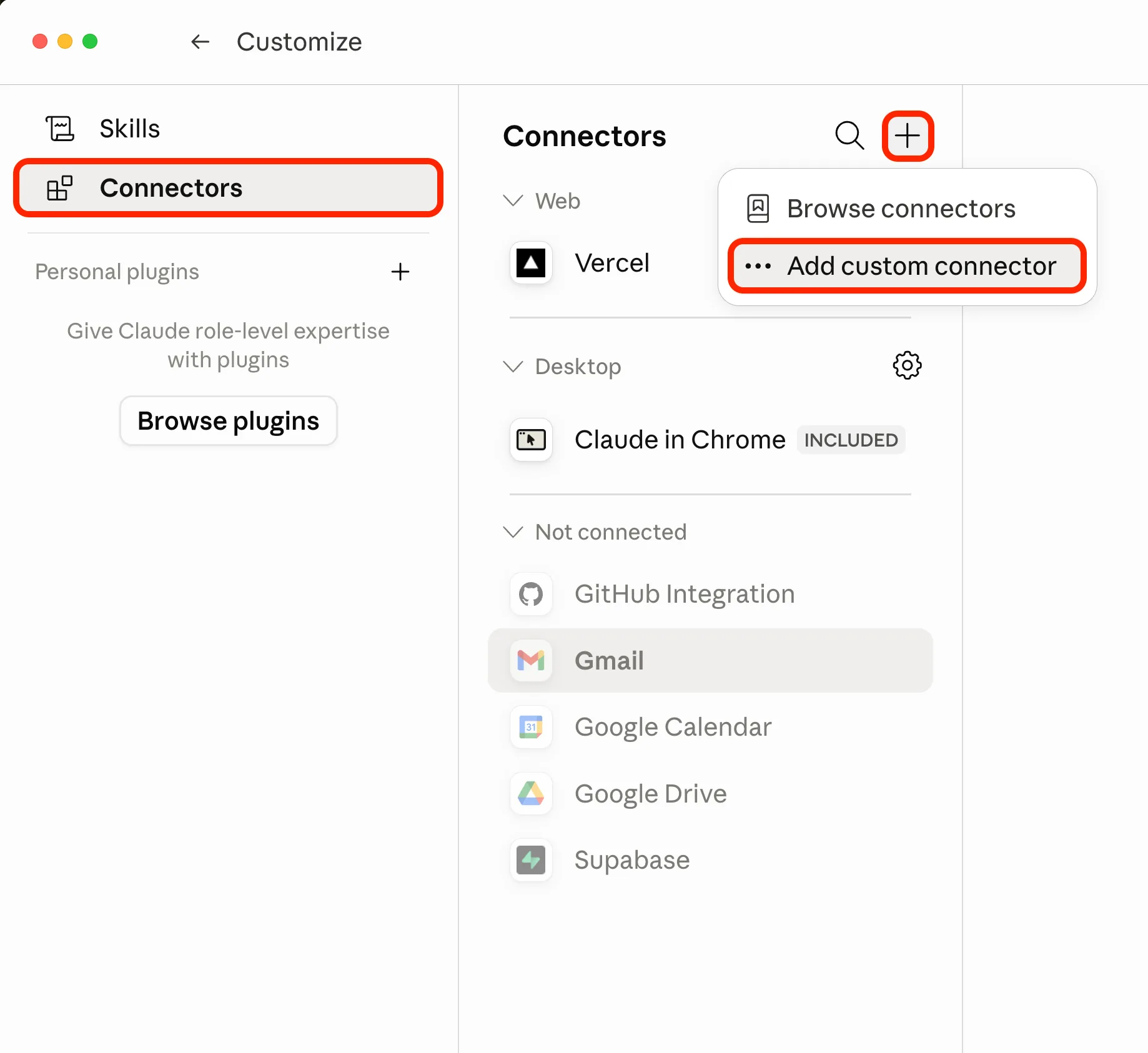
Task: Click the Claude in Chrome icon
Action: (531, 440)
